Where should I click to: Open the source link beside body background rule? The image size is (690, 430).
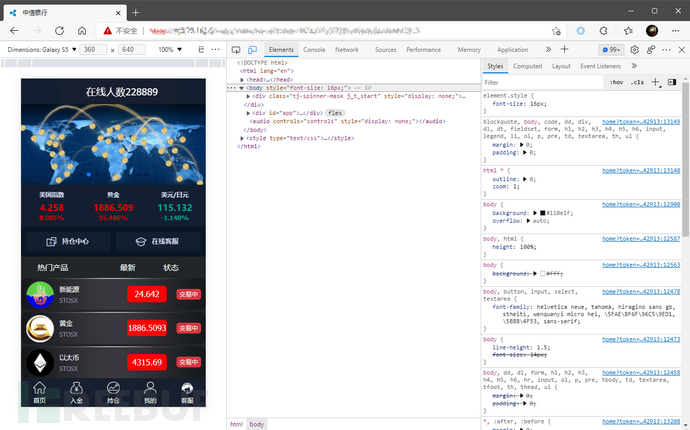click(x=641, y=204)
